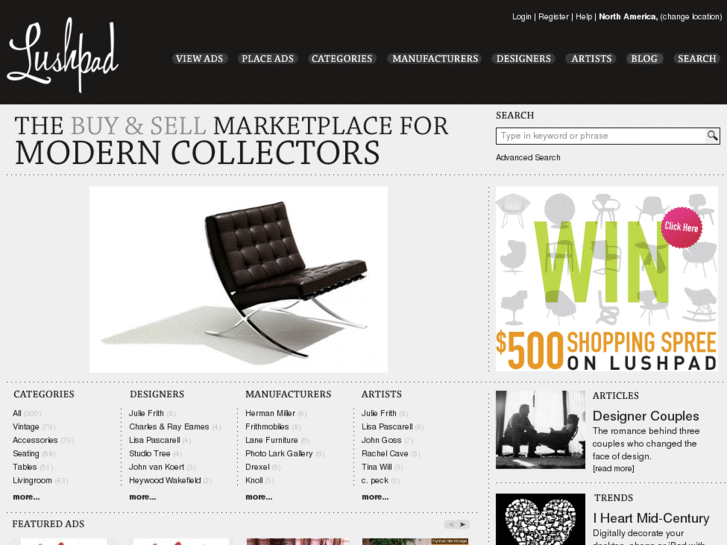The height and width of the screenshot is (545, 727).
Task: Open the View Ads menu
Action: pos(199,59)
